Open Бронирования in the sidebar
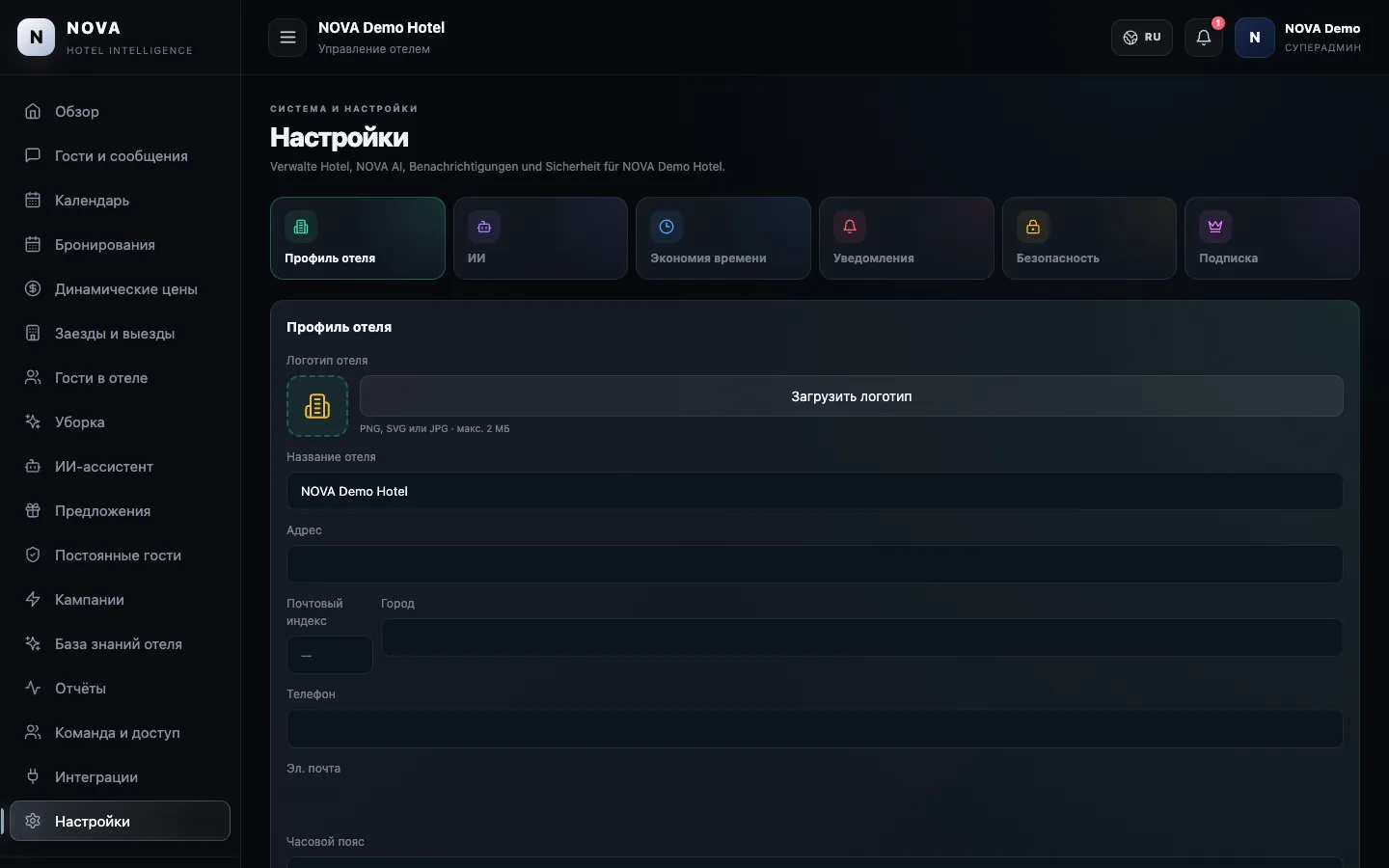Screen dimensions: 1389x868 click(x=120, y=245)
